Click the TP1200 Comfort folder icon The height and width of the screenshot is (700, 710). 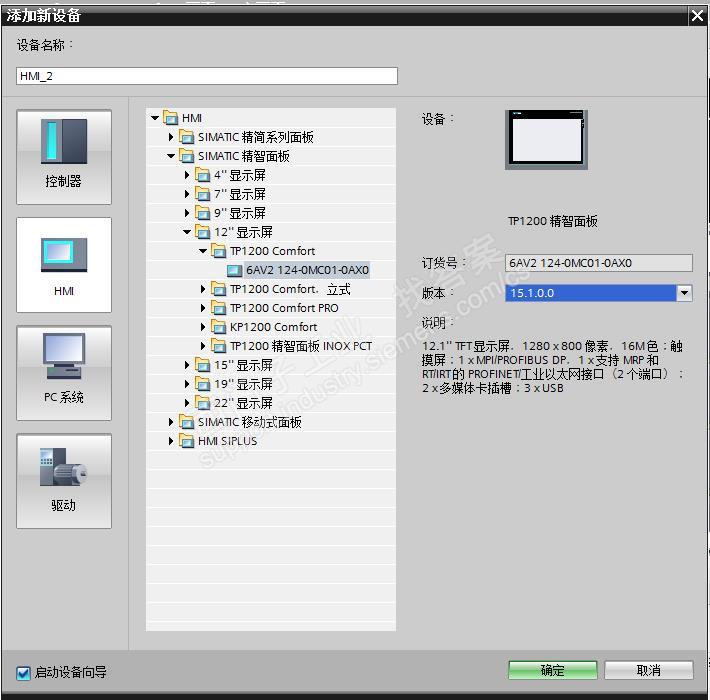pos(219,251)
